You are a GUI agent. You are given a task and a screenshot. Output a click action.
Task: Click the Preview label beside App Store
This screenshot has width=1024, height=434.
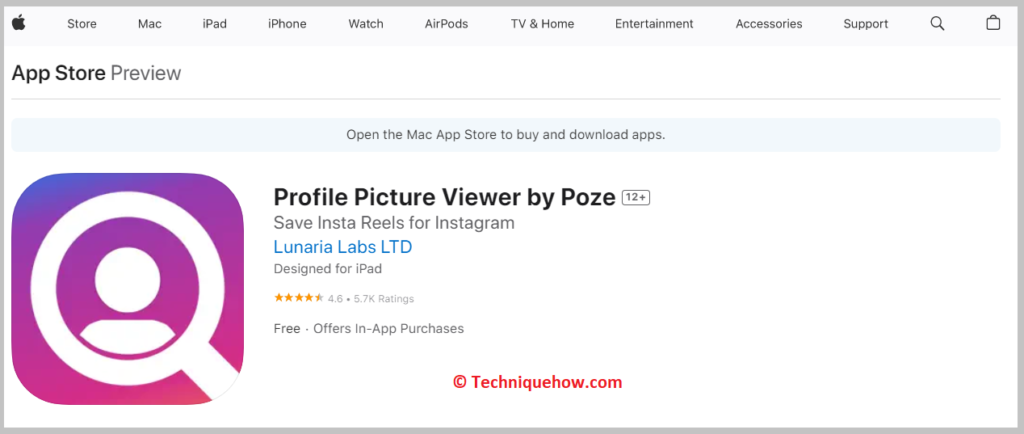click(x=146, y=73)
